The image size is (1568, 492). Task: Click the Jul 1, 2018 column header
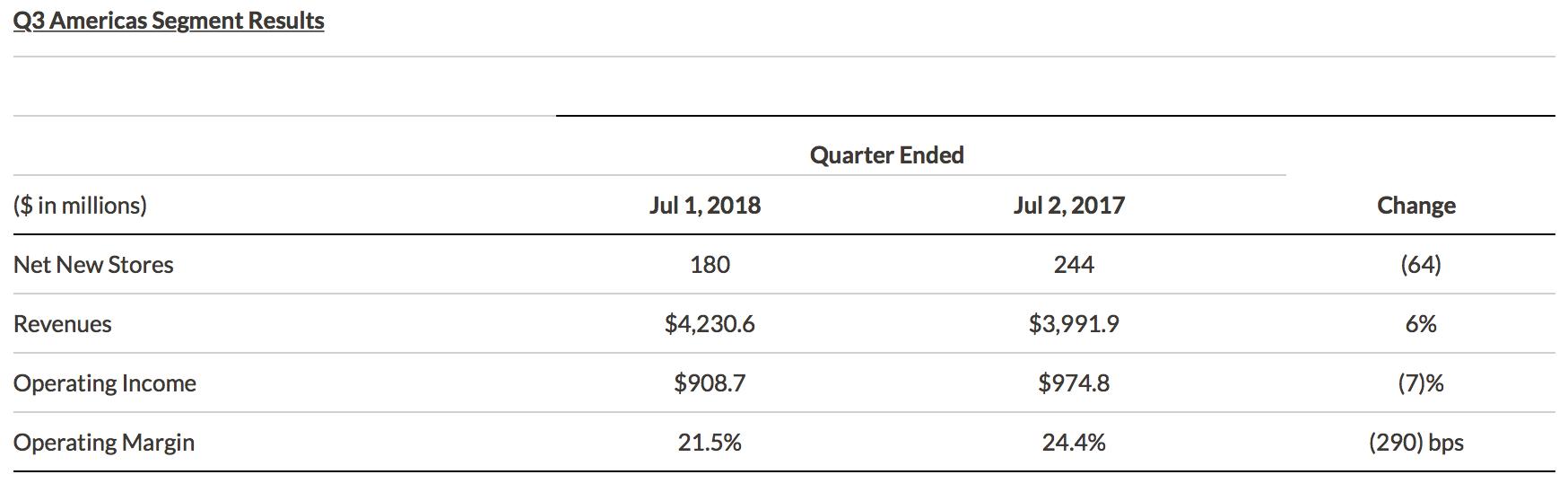tap(705, 206)
